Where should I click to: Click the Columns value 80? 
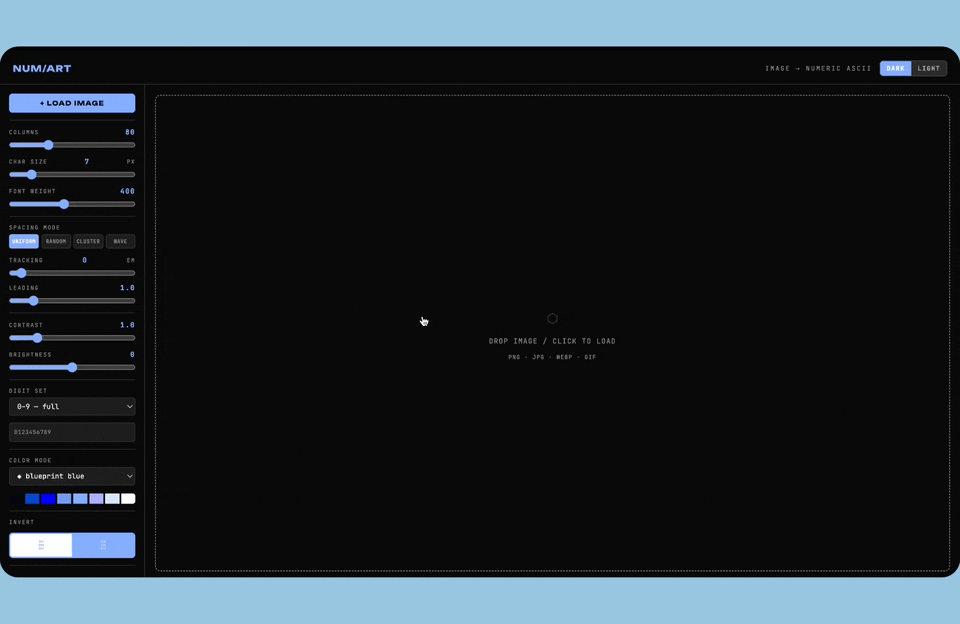point(130,132)
